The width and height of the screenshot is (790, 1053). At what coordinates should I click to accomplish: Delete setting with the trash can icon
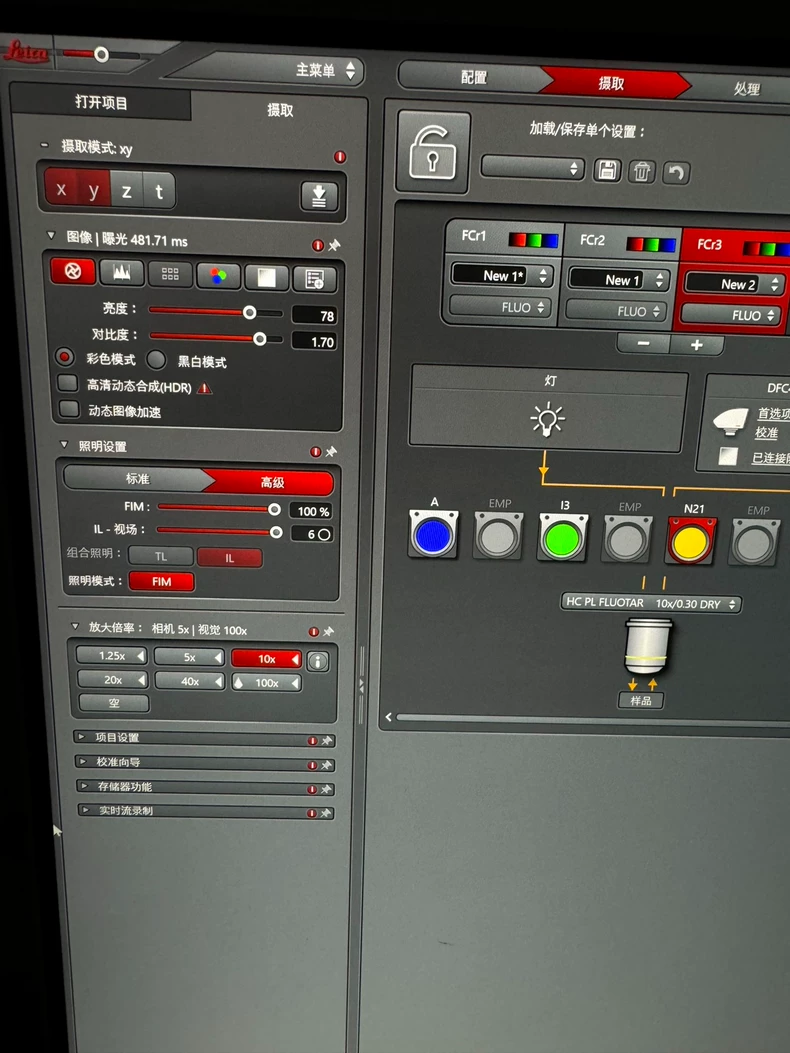(x=642, y=172)
